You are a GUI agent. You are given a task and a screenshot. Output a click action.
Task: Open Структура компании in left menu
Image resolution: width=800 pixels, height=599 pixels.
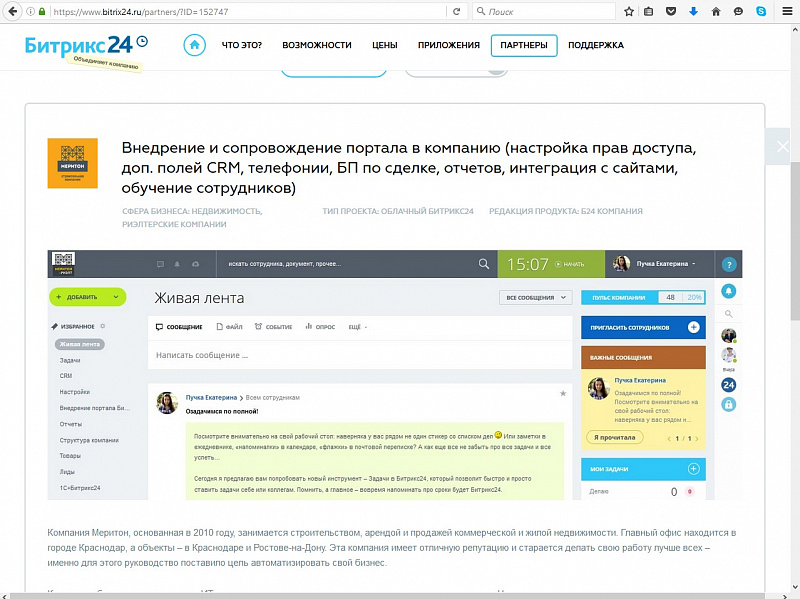pyautogui.click(x=89, y=440)
